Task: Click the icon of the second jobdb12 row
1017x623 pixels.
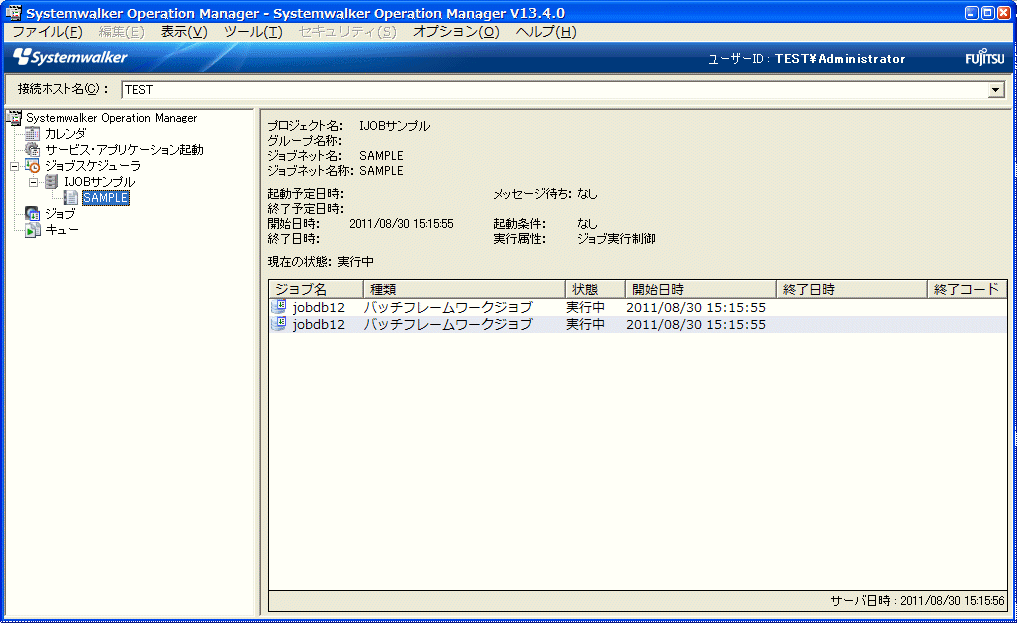Action: click(x=279, y=324)
